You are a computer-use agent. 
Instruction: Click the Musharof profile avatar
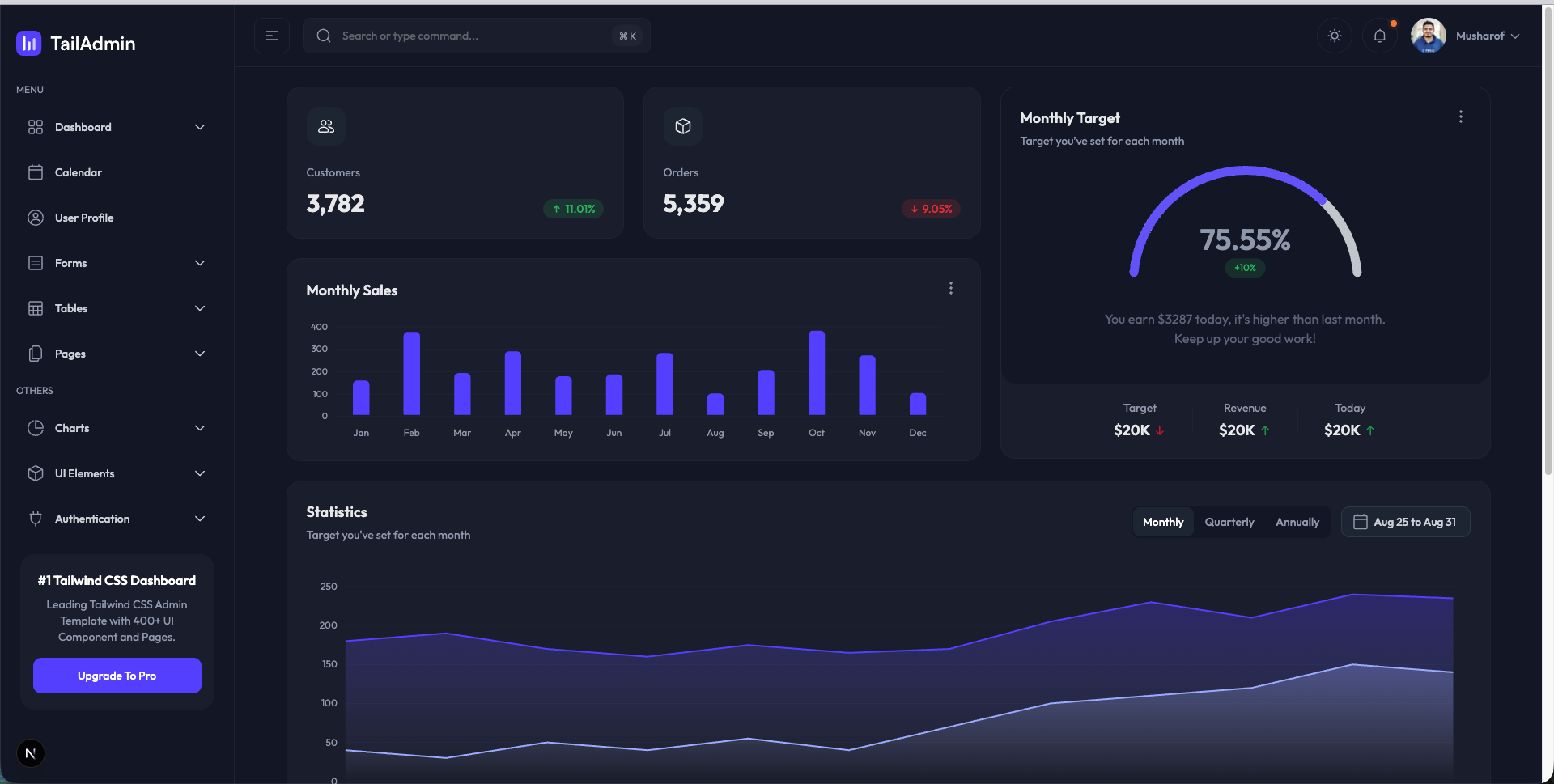(1429, 36)
